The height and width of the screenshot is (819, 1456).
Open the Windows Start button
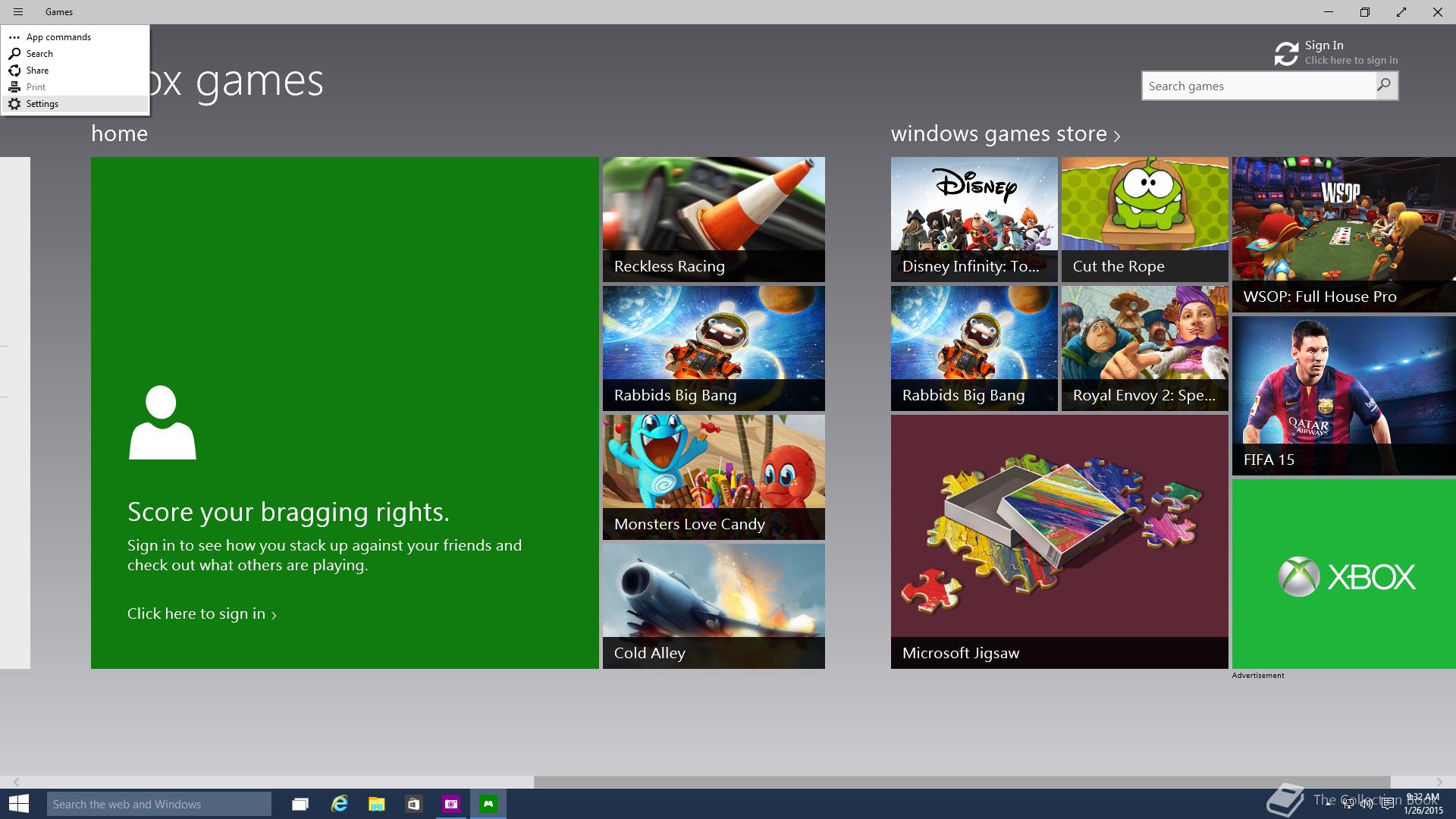tap(19, 804)
